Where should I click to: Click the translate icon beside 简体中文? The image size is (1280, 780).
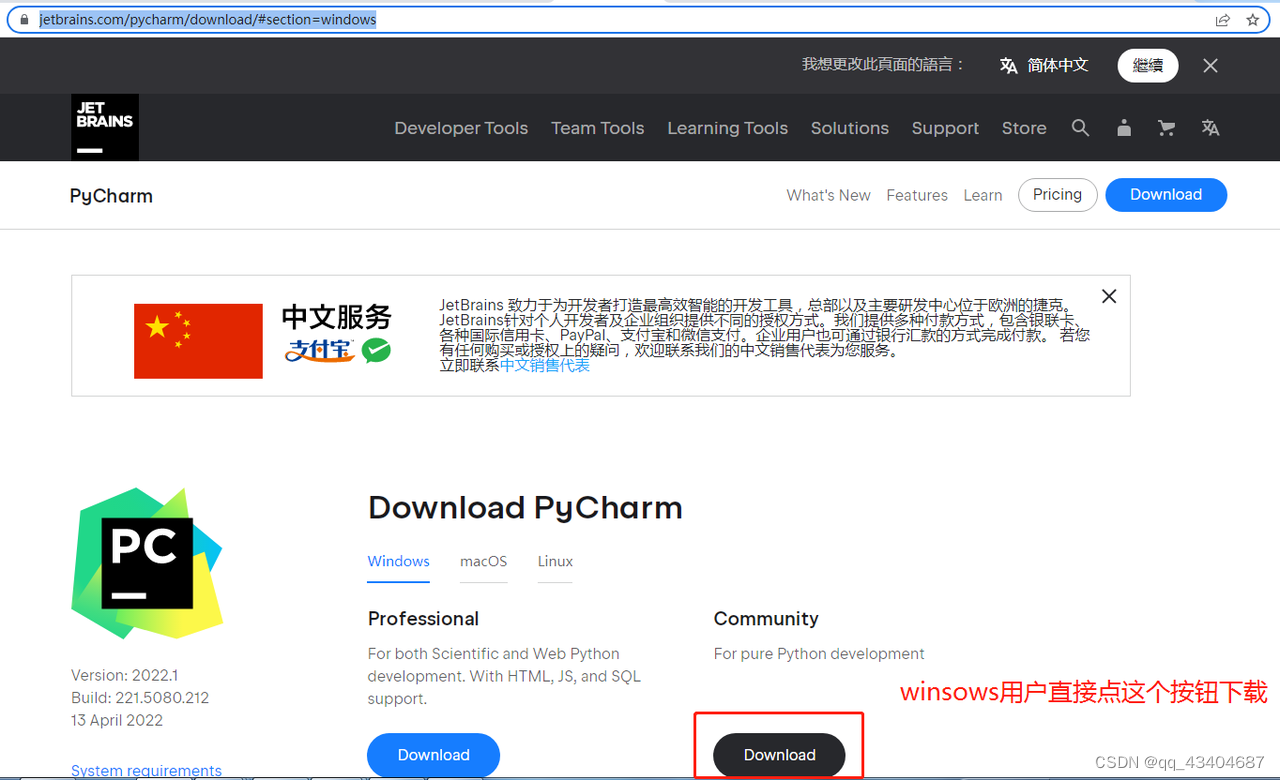[x=1008, y=65]
